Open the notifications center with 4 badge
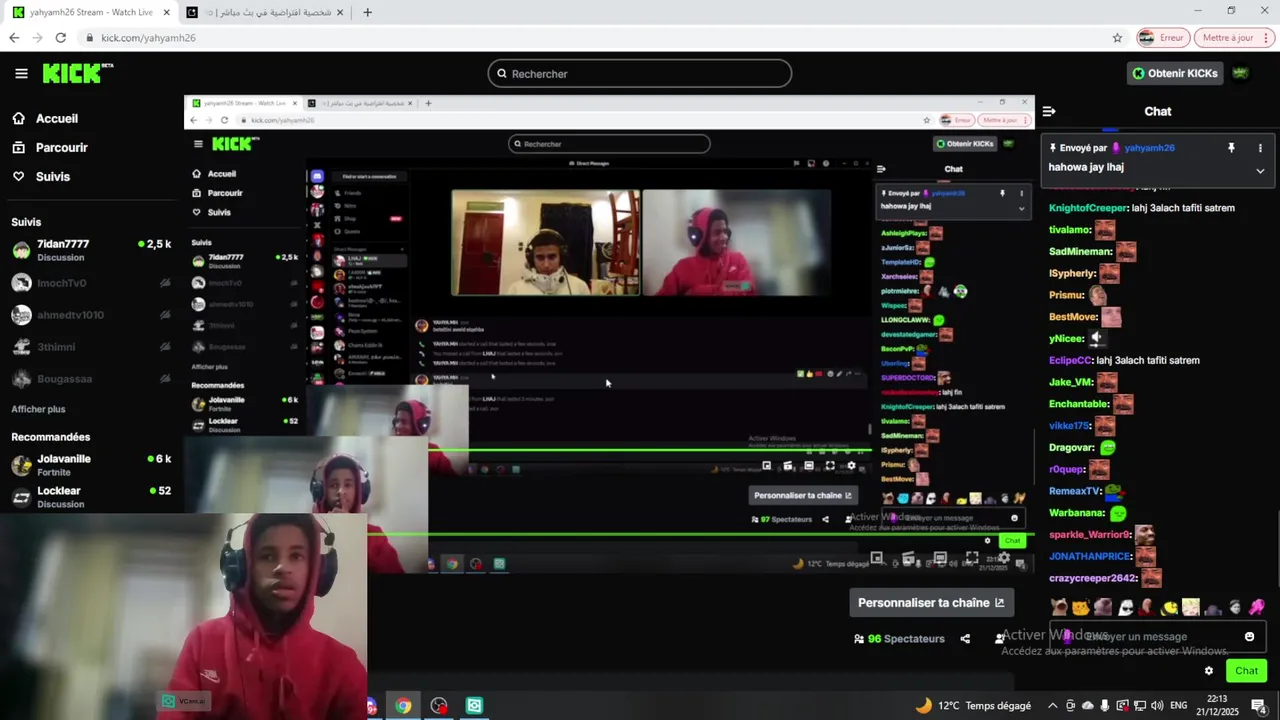 (1259, 706)
